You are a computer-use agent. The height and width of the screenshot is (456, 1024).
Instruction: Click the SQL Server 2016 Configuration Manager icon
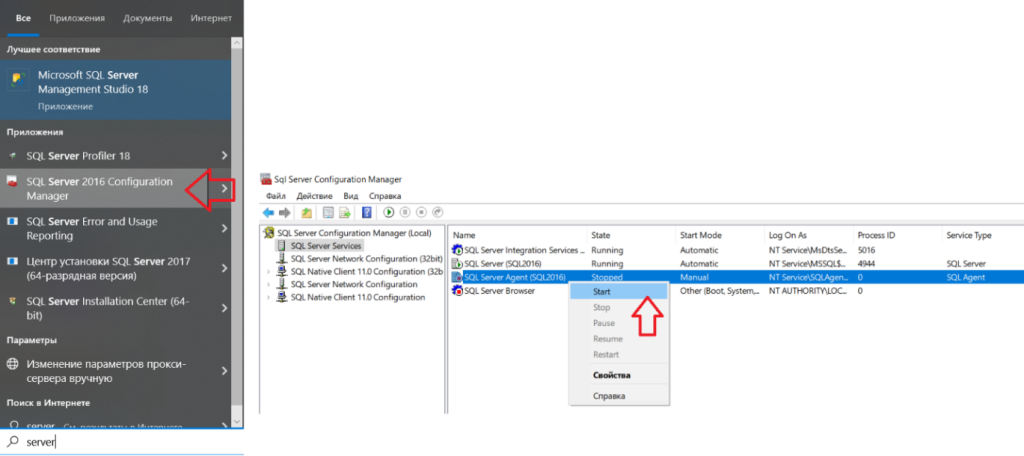12,182
